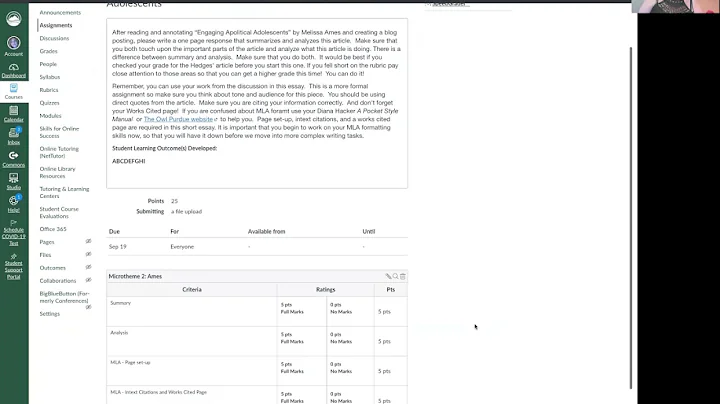
Task: Open Student Course Evaluations
Action: (x=59, y=213)
